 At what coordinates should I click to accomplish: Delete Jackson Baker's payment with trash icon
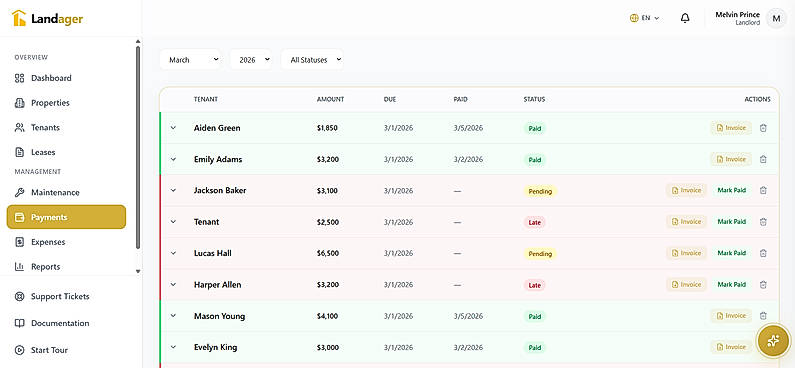(763, 191)
